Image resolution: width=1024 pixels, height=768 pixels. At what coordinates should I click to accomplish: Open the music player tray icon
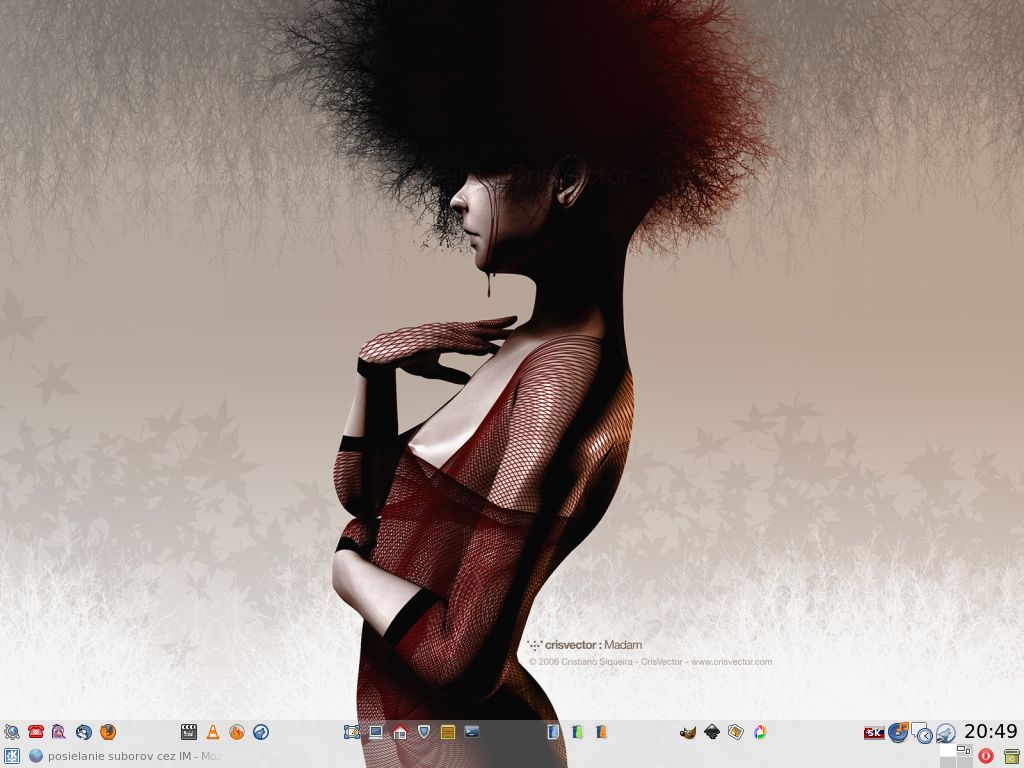tap(899, 732)
